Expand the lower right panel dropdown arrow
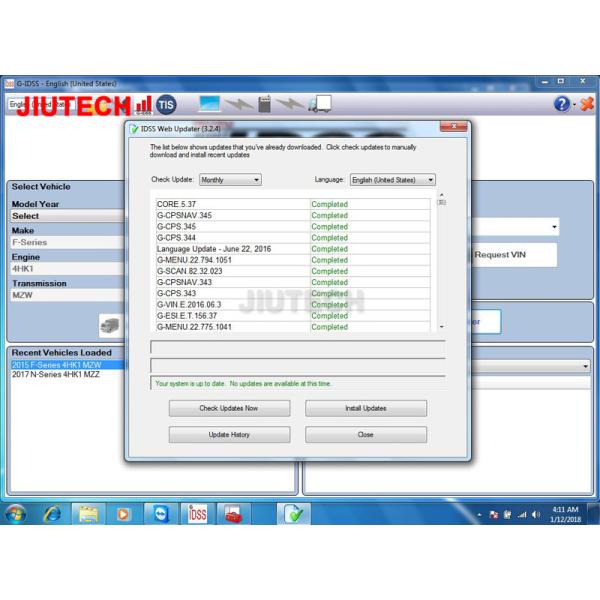This screenshot has height=600, width=600. pyautogui.click(x=585, y=367)
